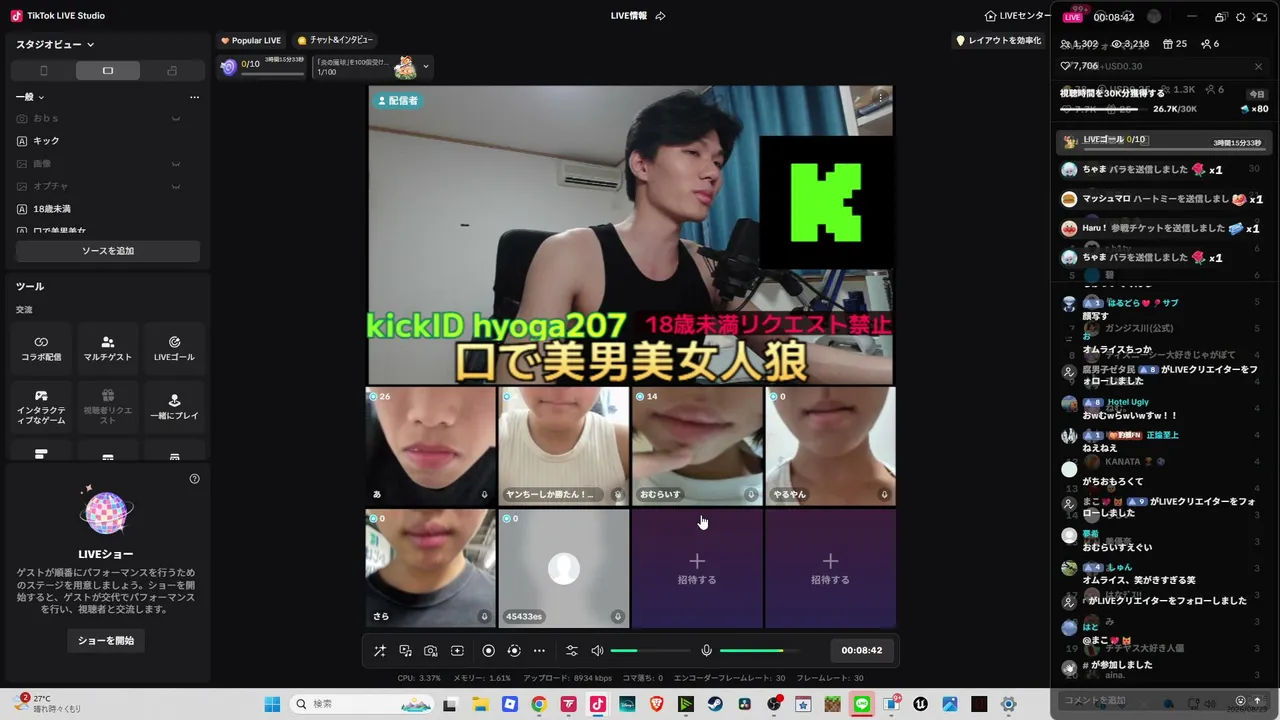Open the media and music tool
The height and width of the screenshot is (720, 1280).
(x=405, y=650)
